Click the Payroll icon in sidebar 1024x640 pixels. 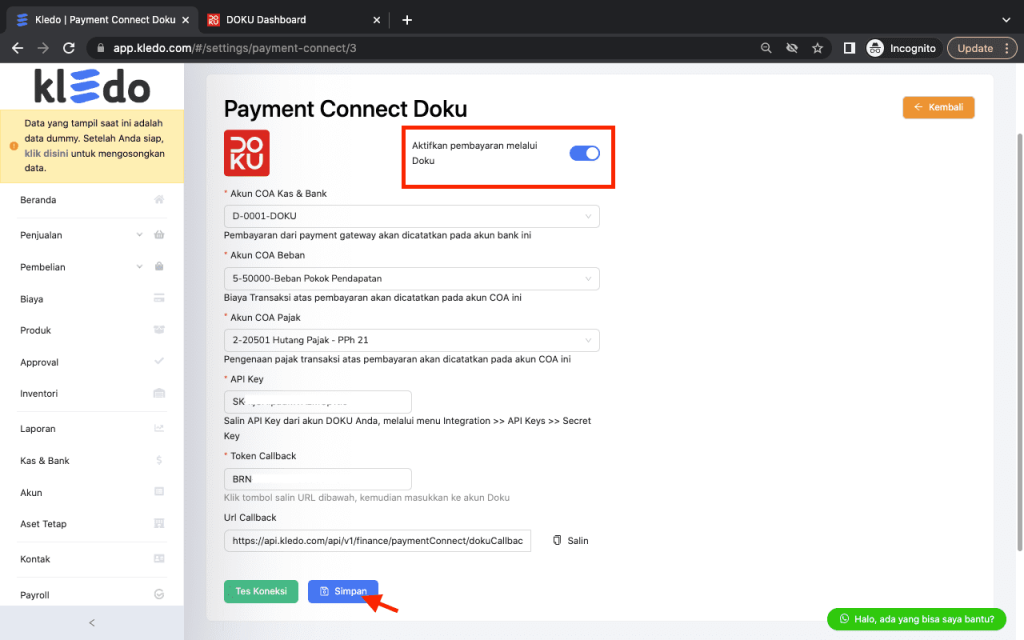pos(159,594)
